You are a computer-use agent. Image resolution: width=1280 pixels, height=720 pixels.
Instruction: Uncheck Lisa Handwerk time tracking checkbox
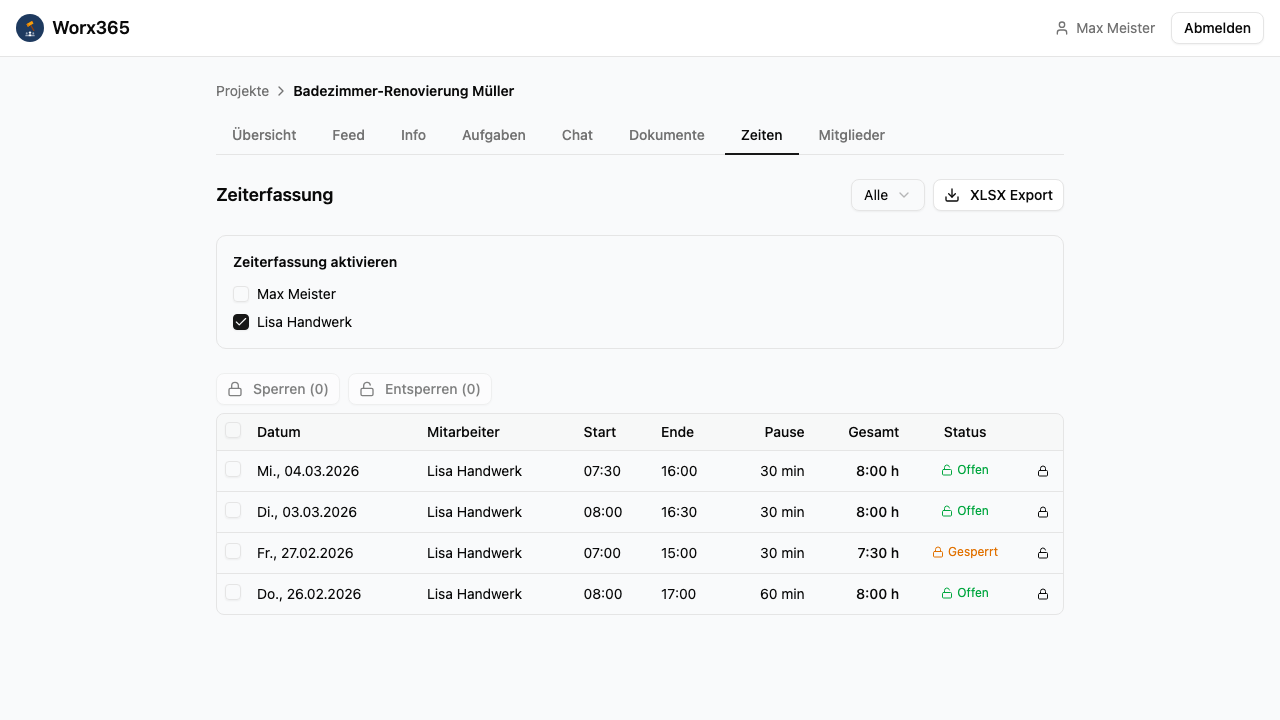[241, 322]
